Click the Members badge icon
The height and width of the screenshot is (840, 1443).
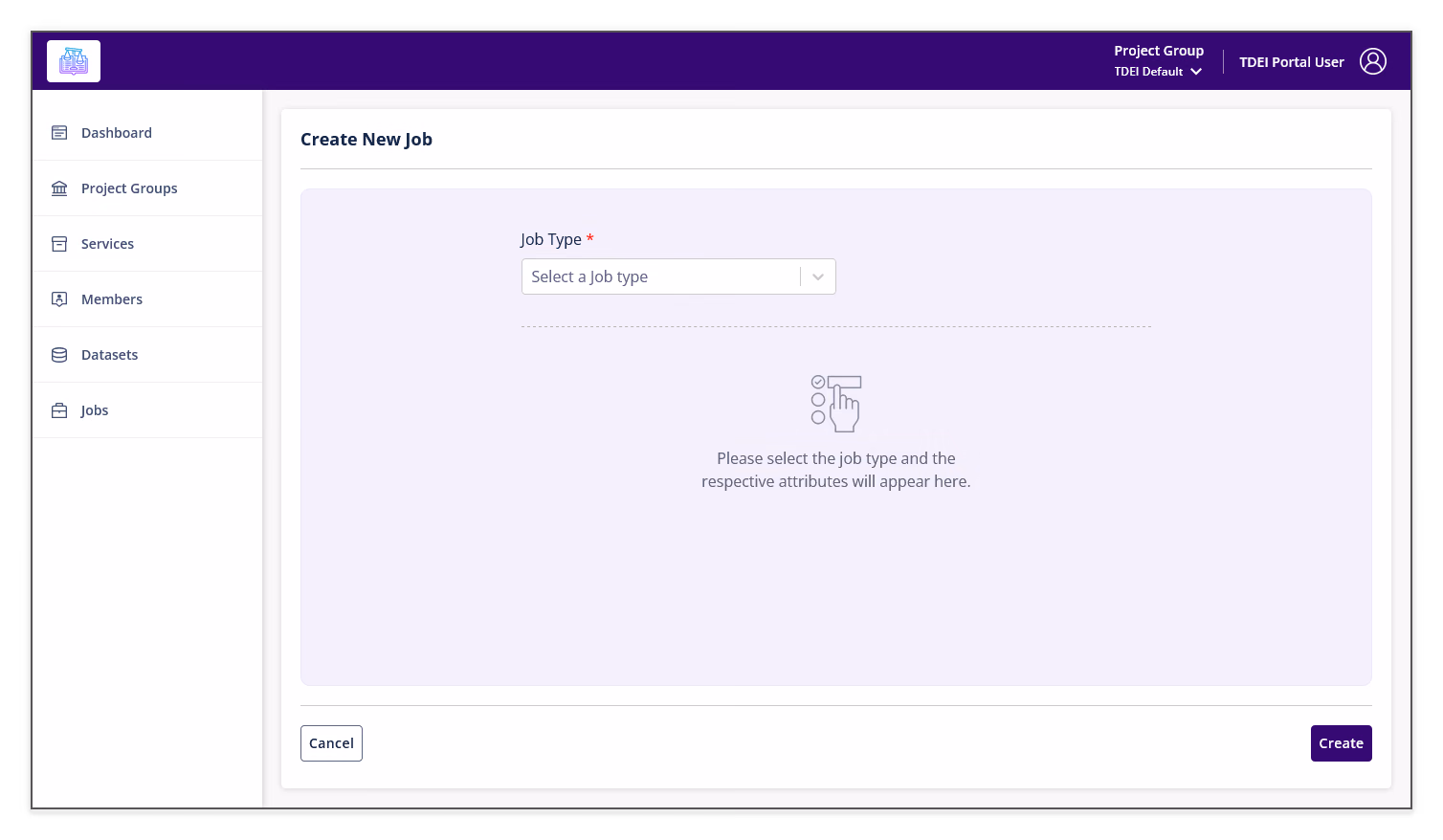[59, 299]
